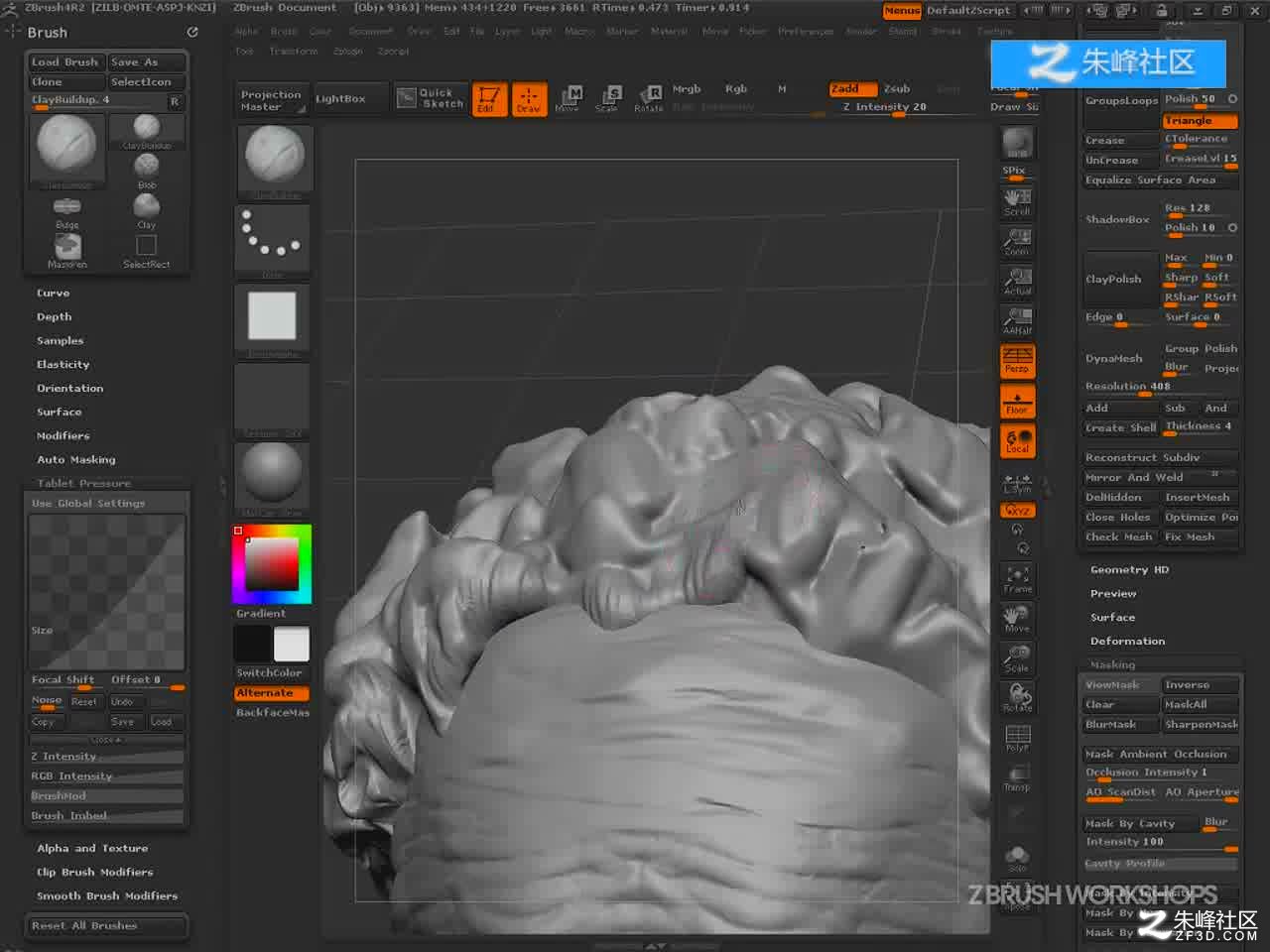Click the AAHalf icon

tap(1017, 321)
